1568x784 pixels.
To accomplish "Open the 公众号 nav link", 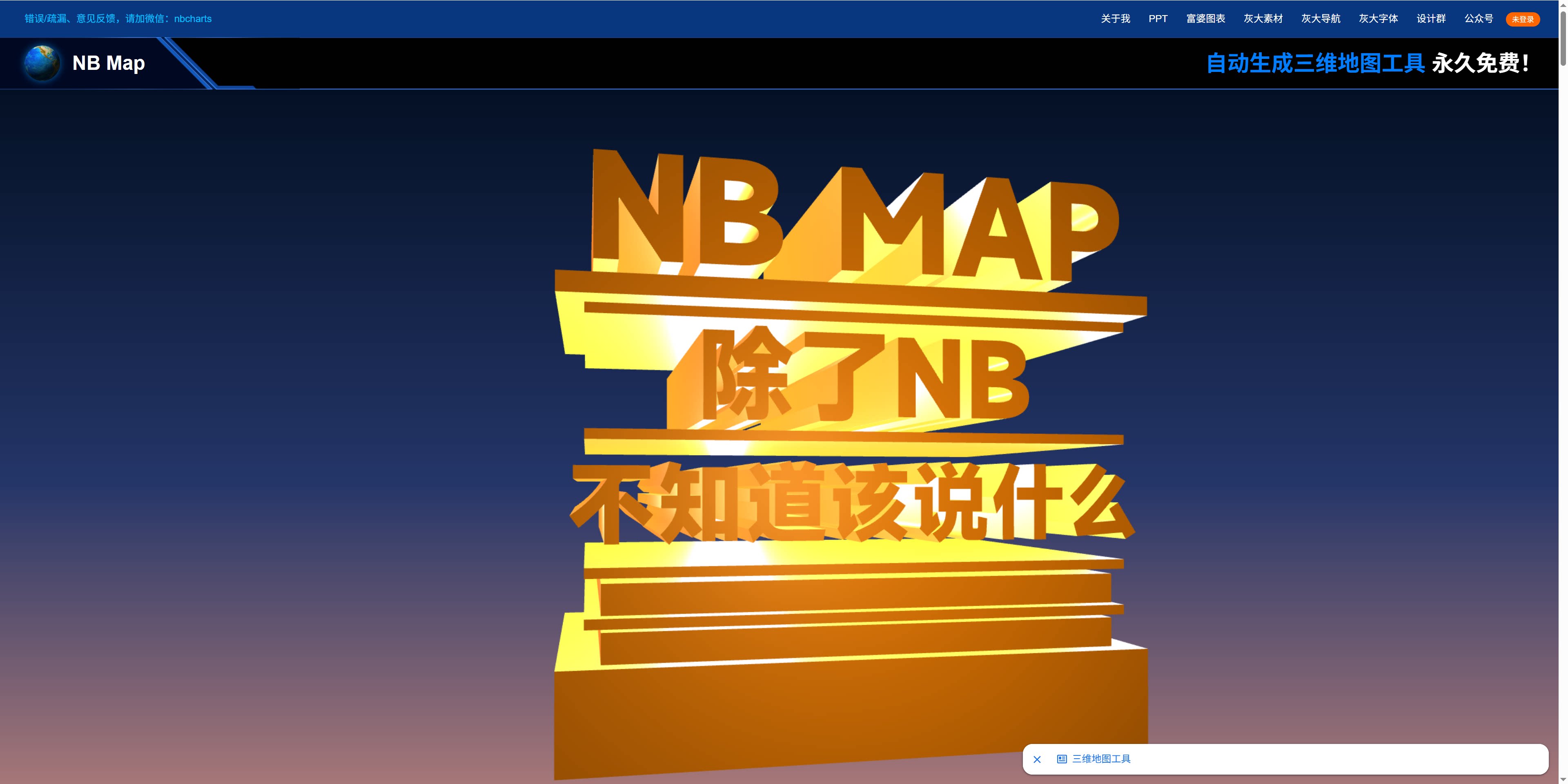I will point(1479,19).
